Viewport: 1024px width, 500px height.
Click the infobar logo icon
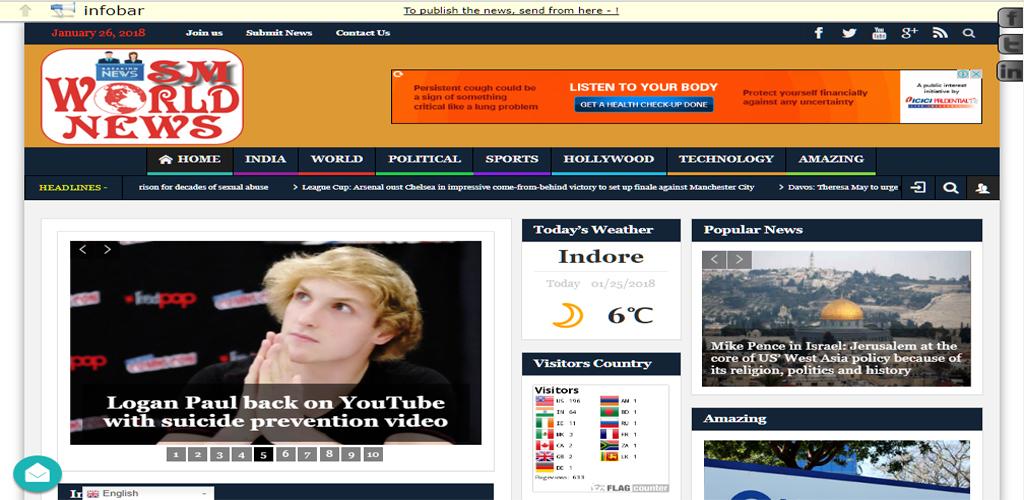click(63, 10)
